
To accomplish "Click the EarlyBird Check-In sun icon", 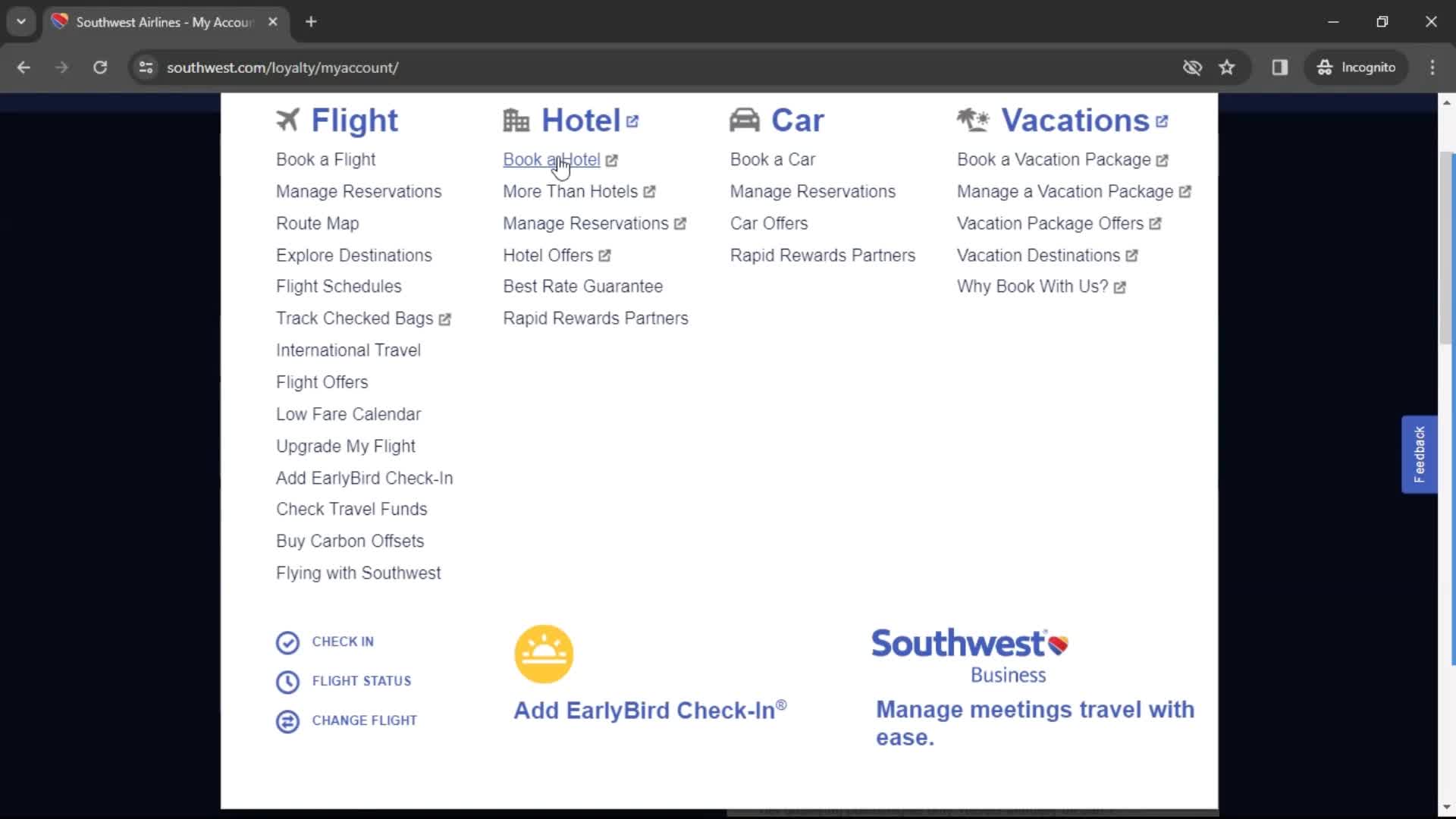I will pyautogui.click(x=543, y=654).
